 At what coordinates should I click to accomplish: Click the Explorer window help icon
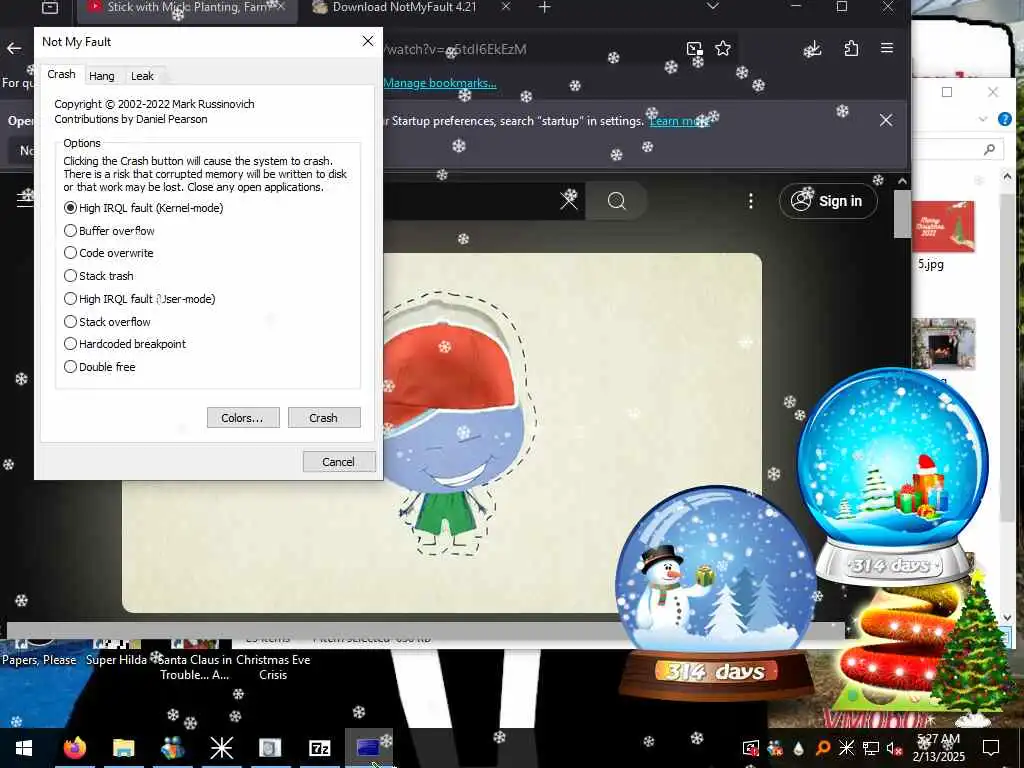pyautogui.click(x=1004, y=119)
